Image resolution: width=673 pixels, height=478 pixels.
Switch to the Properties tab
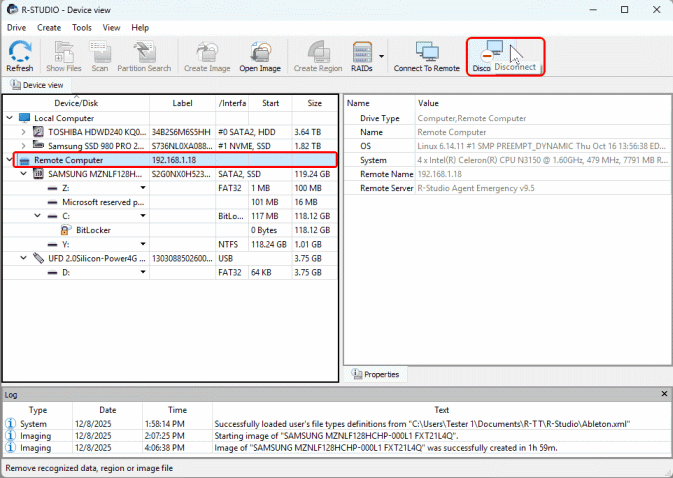(x=376, y=374)
